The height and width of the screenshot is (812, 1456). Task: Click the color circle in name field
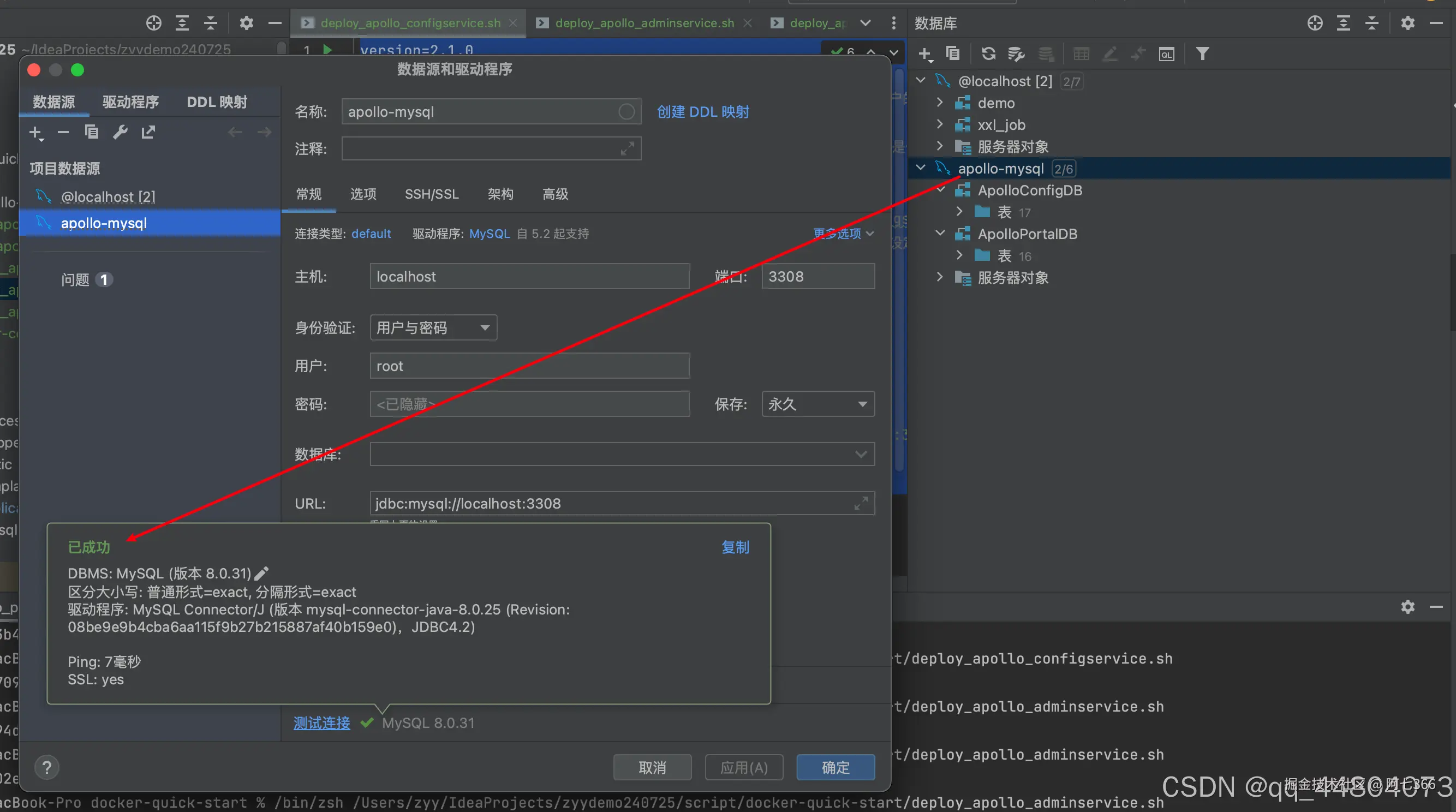[626, 112]
